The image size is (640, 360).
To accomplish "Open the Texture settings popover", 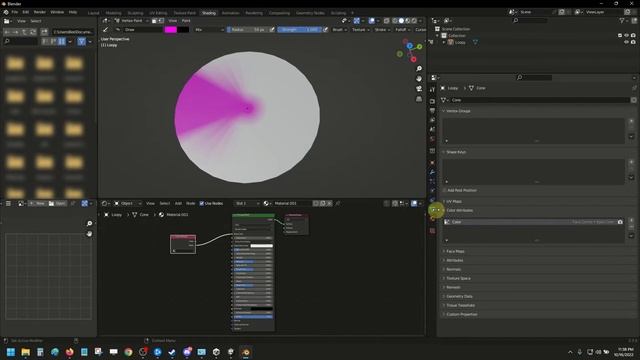I will point(360,29).
